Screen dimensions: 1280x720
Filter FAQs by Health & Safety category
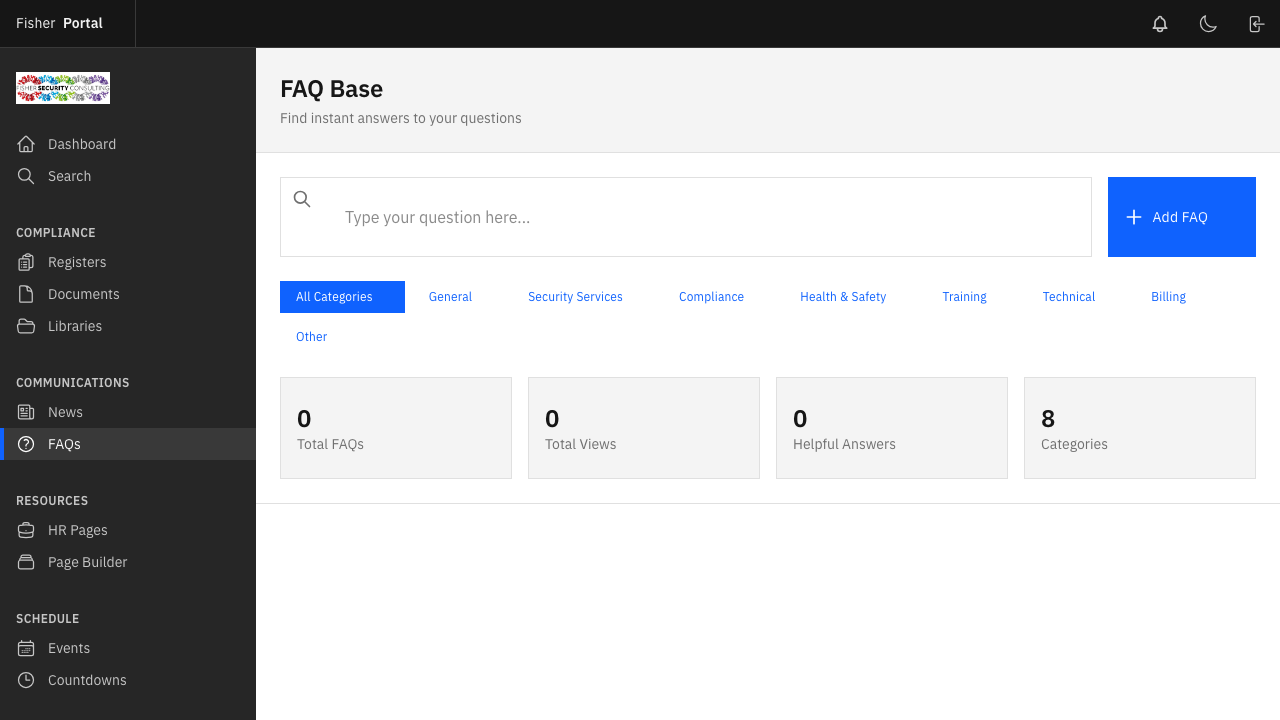click(x=842, y=297)
